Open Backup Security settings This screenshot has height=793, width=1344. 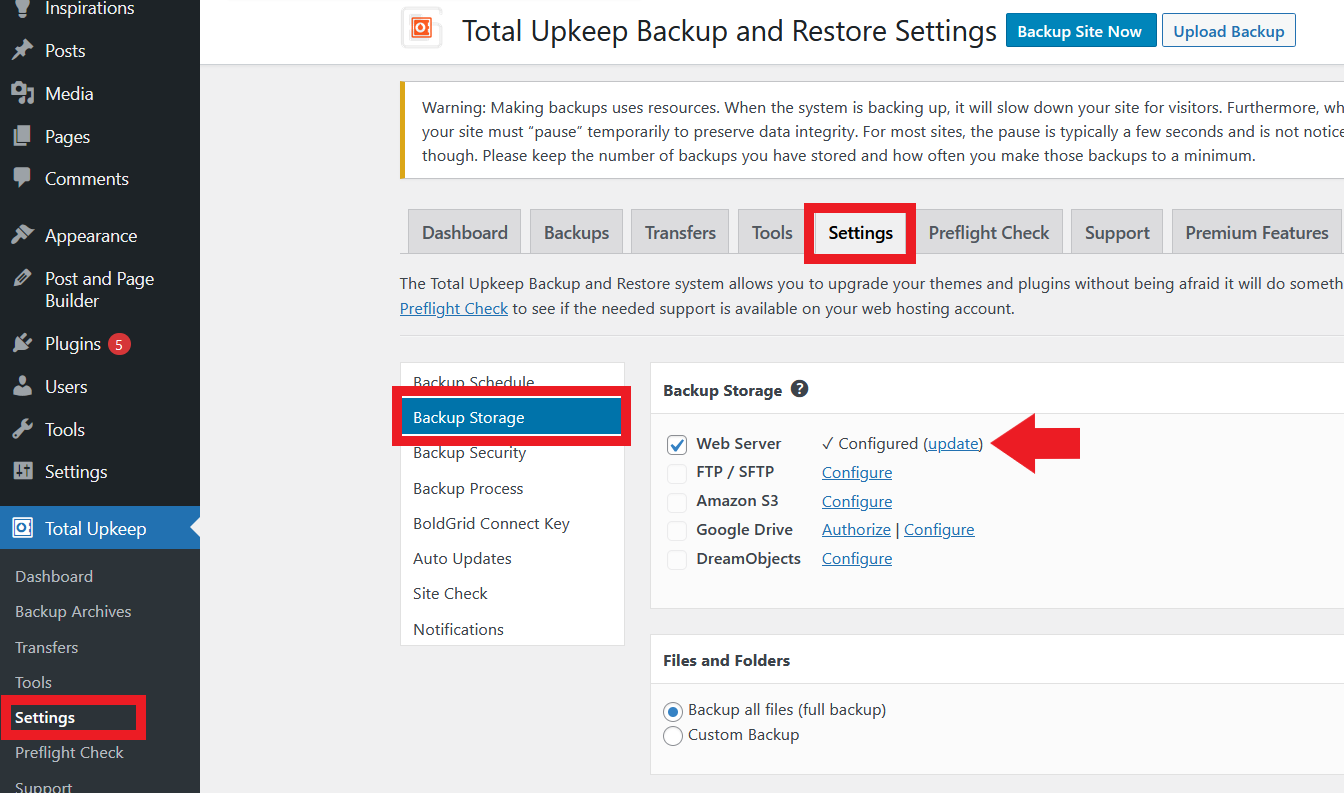pos(469,452)
